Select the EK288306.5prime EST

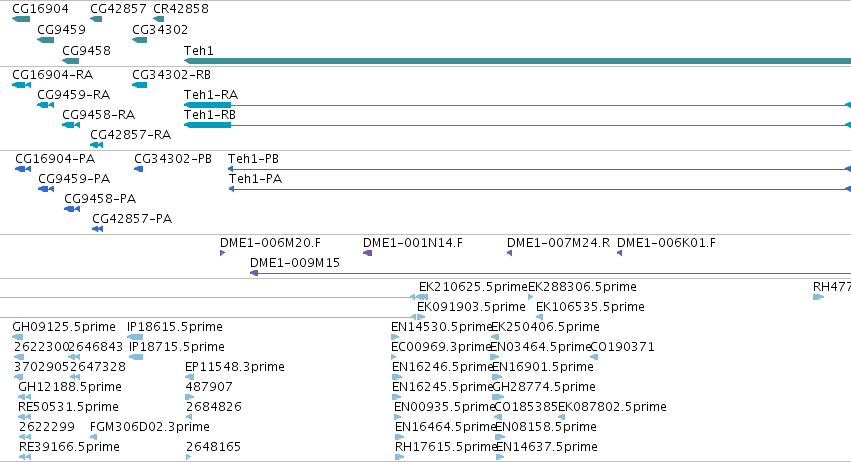[531, 297]
